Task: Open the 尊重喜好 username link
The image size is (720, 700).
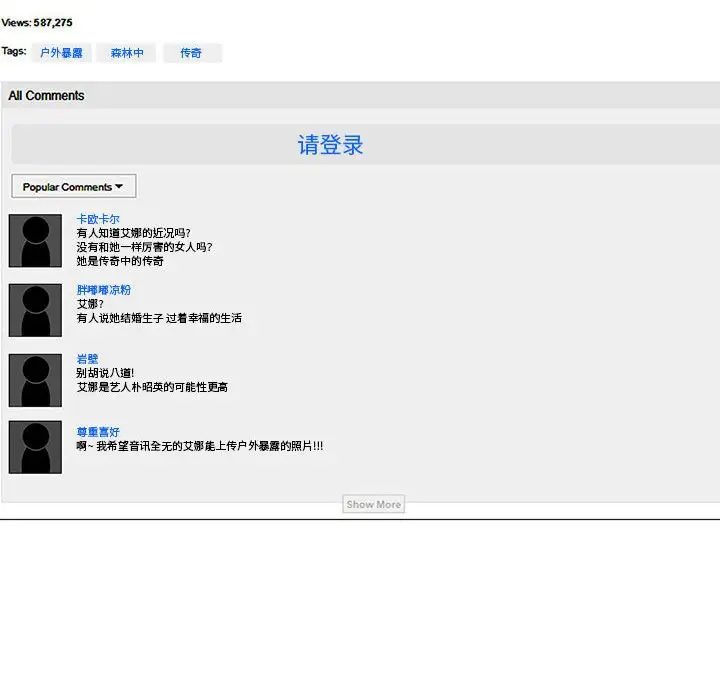Action: coord(98,432)
